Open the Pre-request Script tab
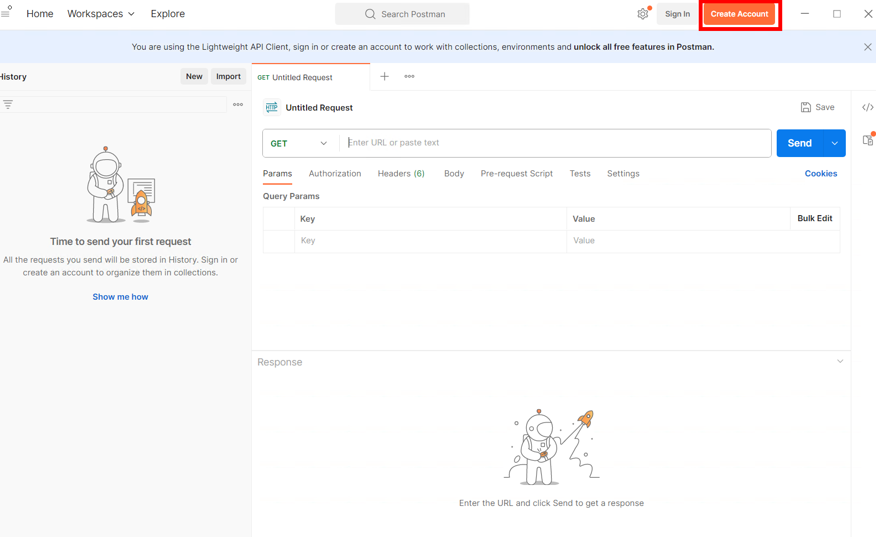 pyautogui.click(x=517, y=174)
